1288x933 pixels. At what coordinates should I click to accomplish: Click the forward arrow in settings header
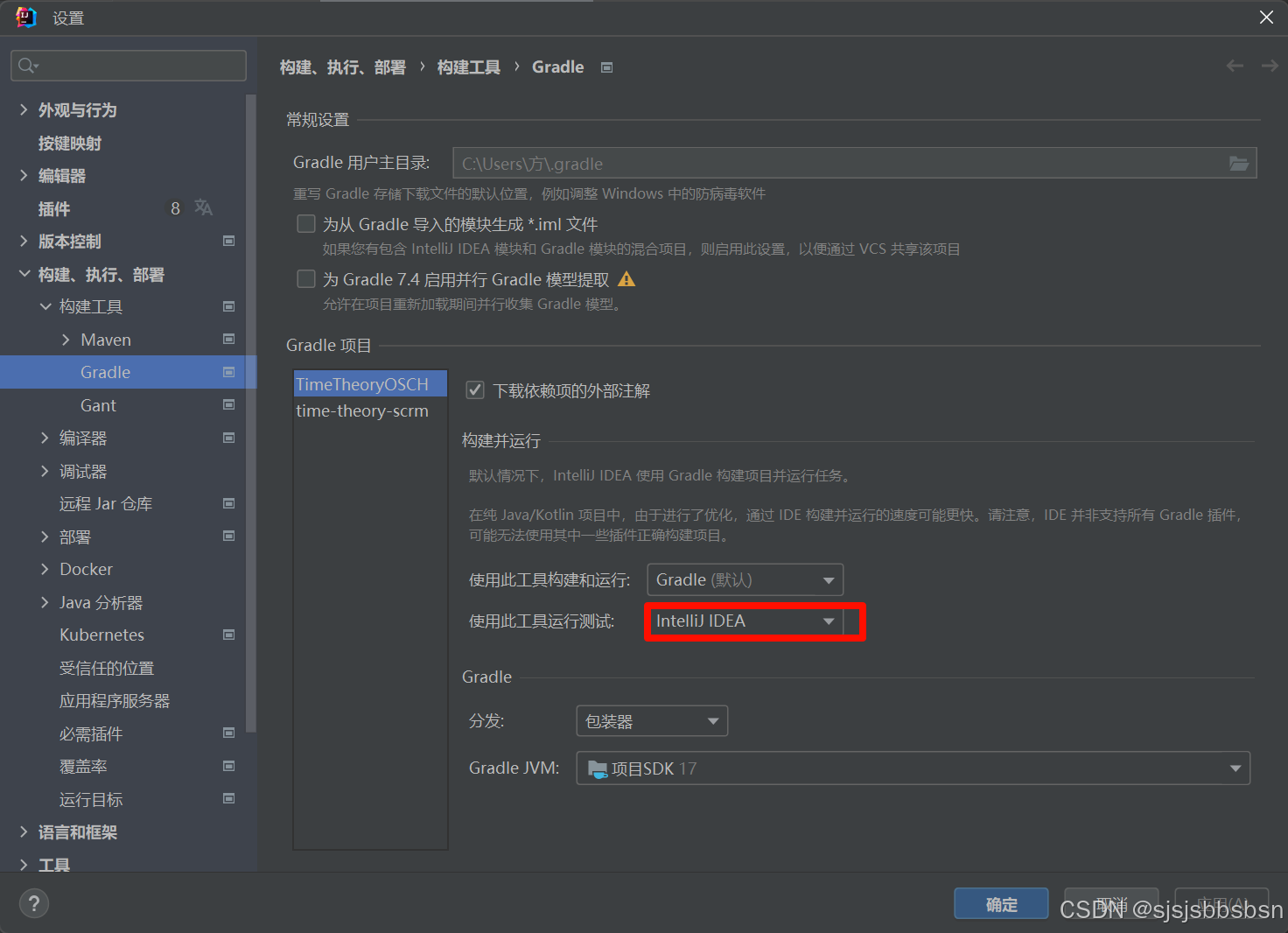point(1269,66)
